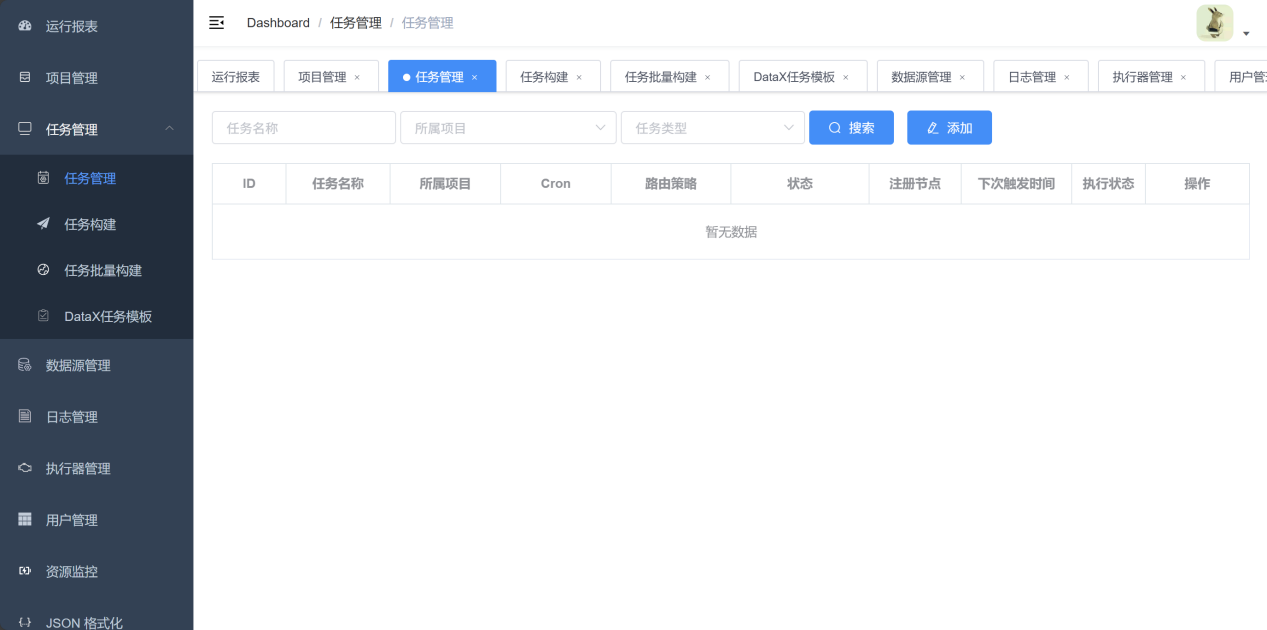Click the 执行器管理 sidebar icon
The width and height of the screenshot is (1267, 630).
pyautogui.click(x=25, y=468)
